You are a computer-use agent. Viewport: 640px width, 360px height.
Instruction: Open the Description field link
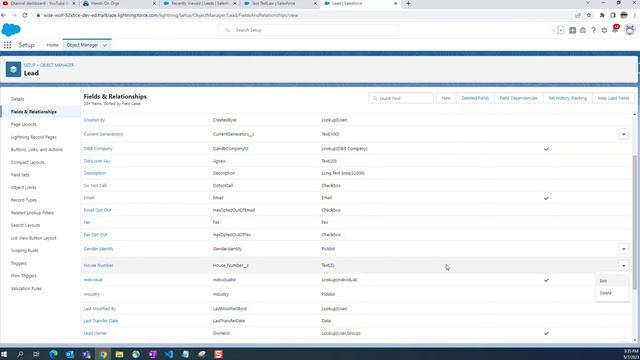(x=95, y=173)
